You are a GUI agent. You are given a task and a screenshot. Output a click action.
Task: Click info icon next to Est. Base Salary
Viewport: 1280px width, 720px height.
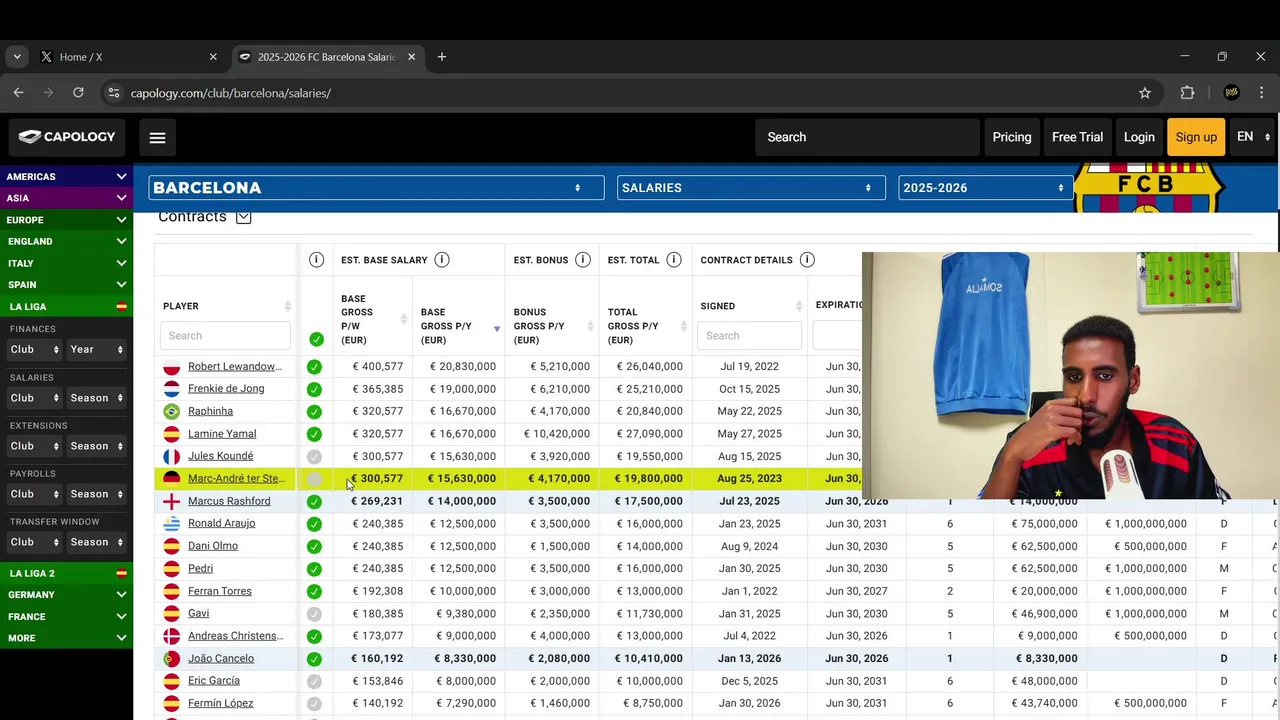click(x=442, y=260)
